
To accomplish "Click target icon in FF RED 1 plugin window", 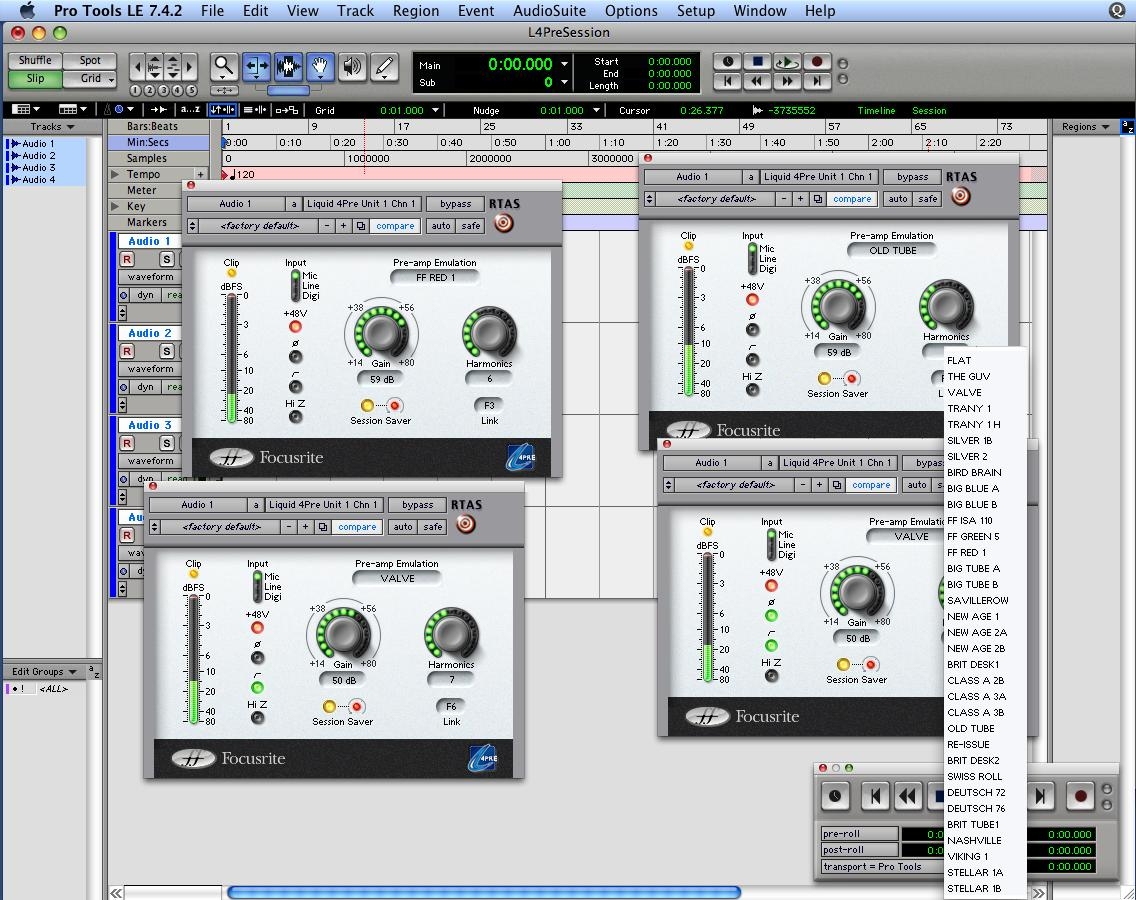I will pos(504,223).
